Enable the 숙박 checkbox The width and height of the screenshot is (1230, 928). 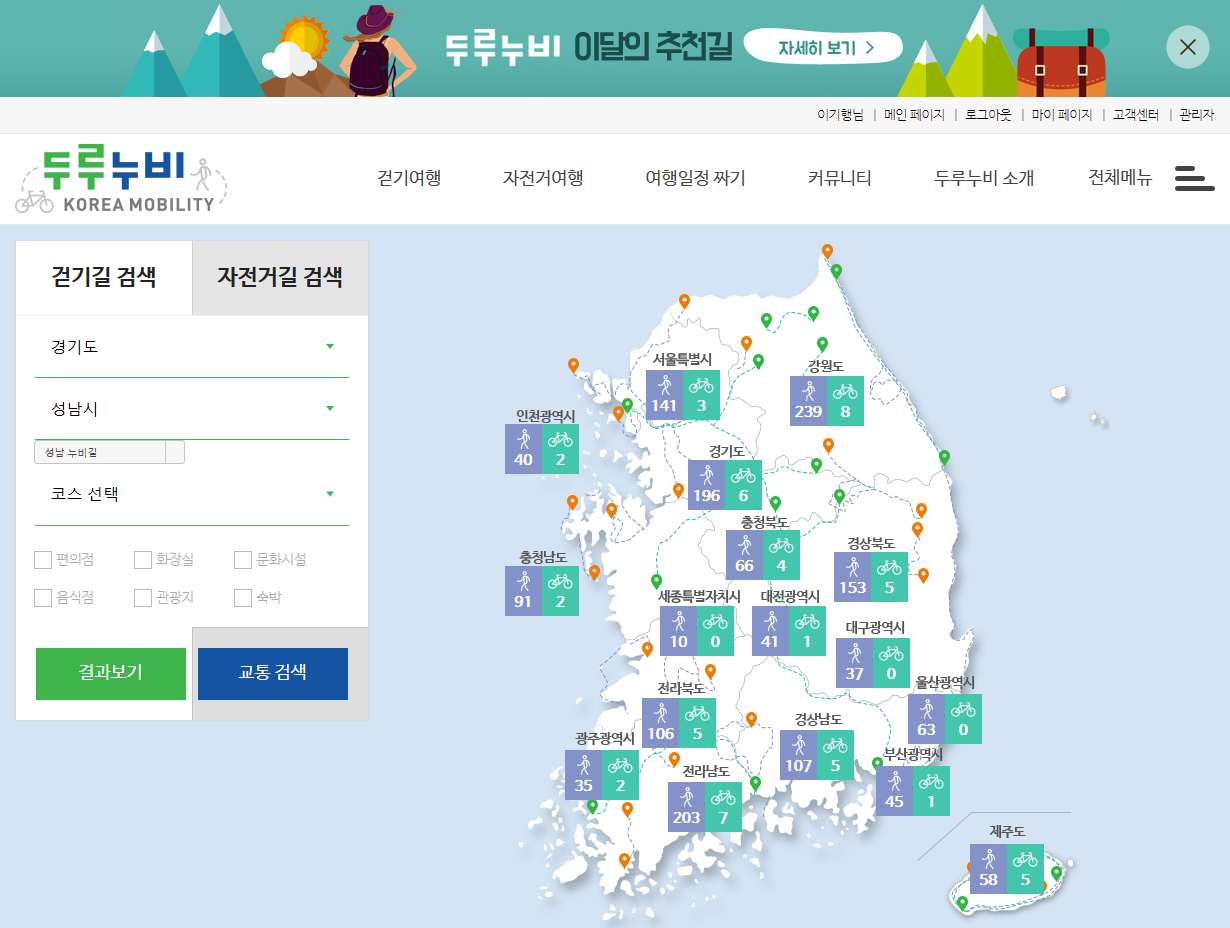click(x=243, y=597)
